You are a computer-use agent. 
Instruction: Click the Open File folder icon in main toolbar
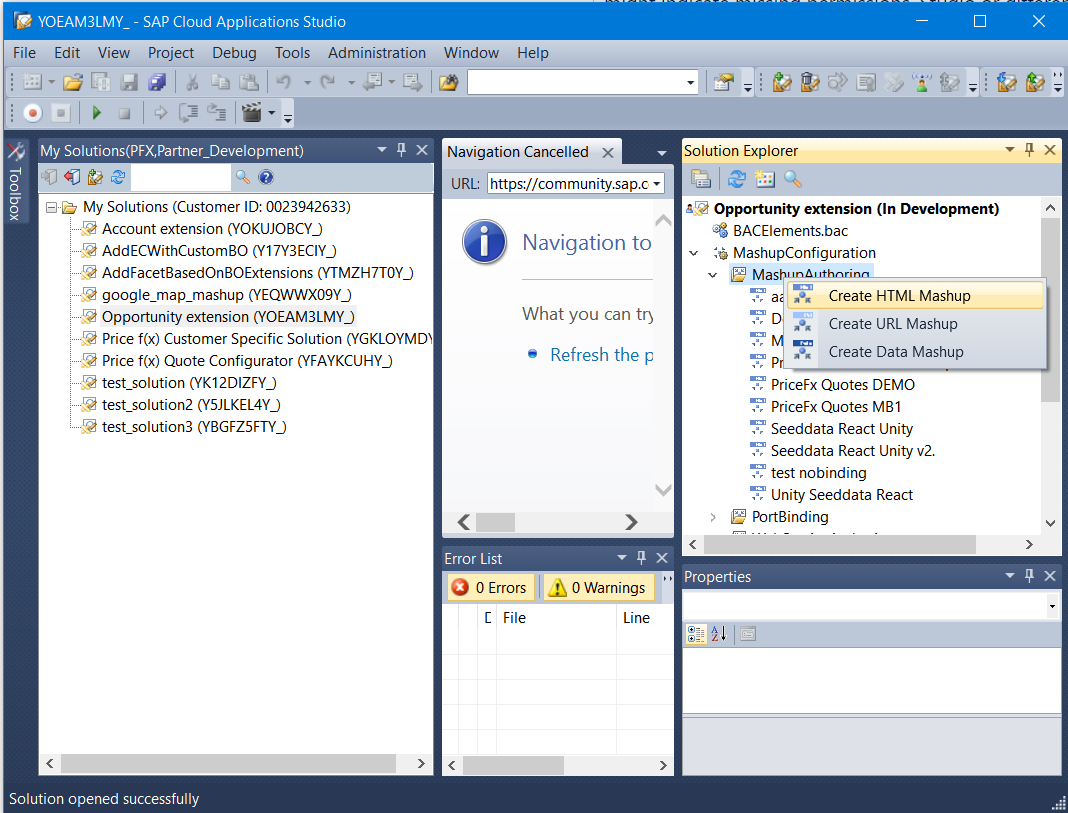click(x=73, y=82)
